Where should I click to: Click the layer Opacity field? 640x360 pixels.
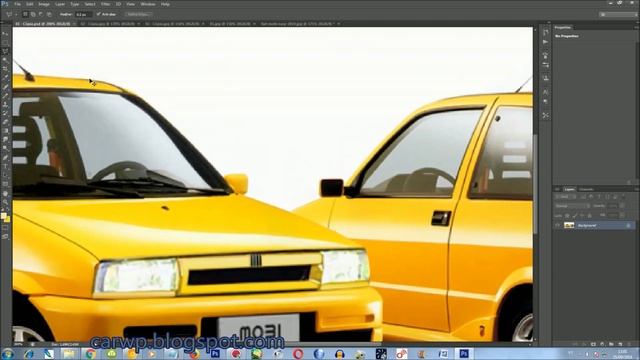(613, 206)
